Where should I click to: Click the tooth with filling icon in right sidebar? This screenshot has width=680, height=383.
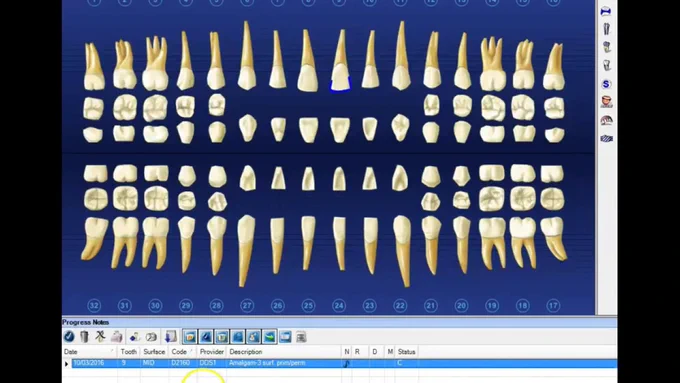607,47
